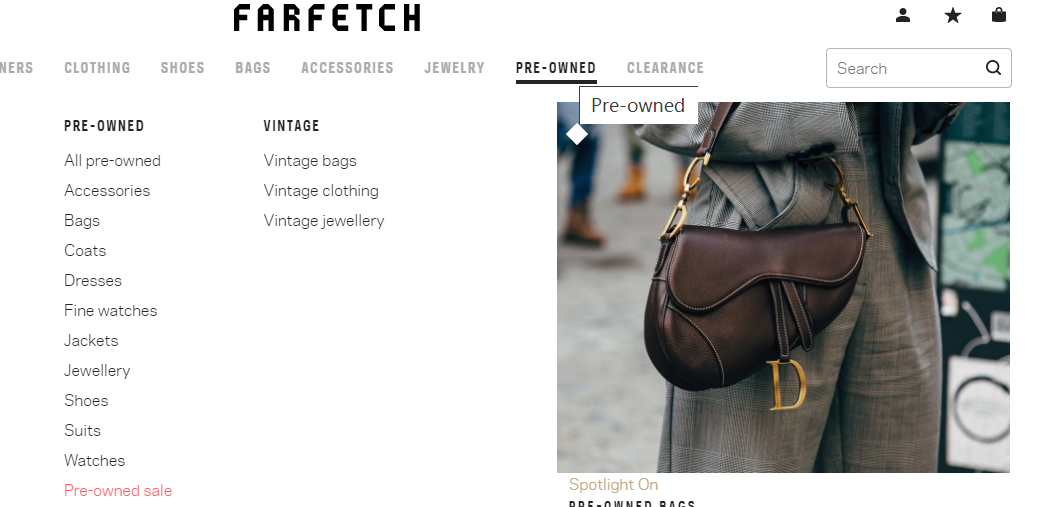This screenshot has width=1048, height=507.
Task: Open Vintage jewellery link
Action: click(324, 220)
